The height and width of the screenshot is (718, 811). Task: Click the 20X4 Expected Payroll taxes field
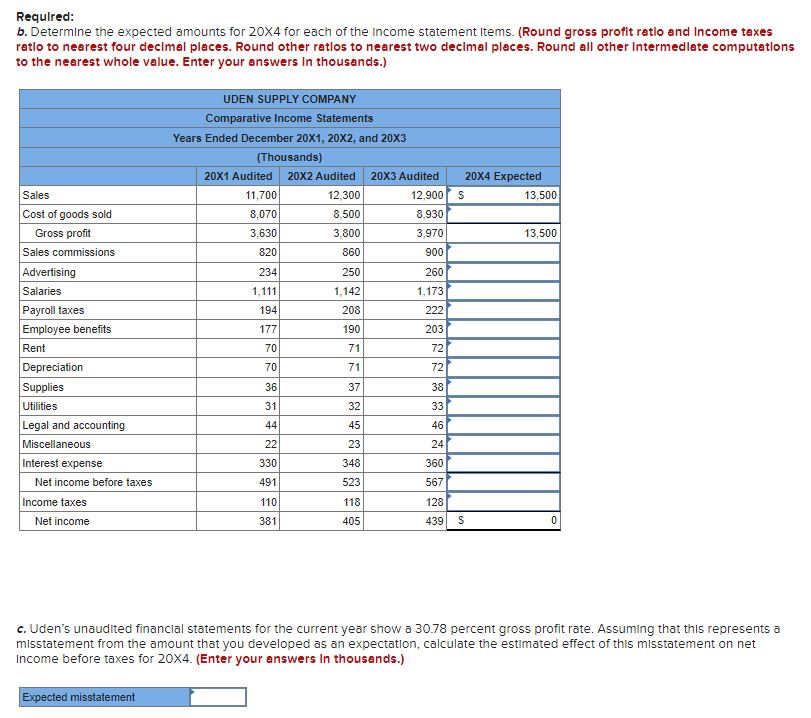click(503, 310)
